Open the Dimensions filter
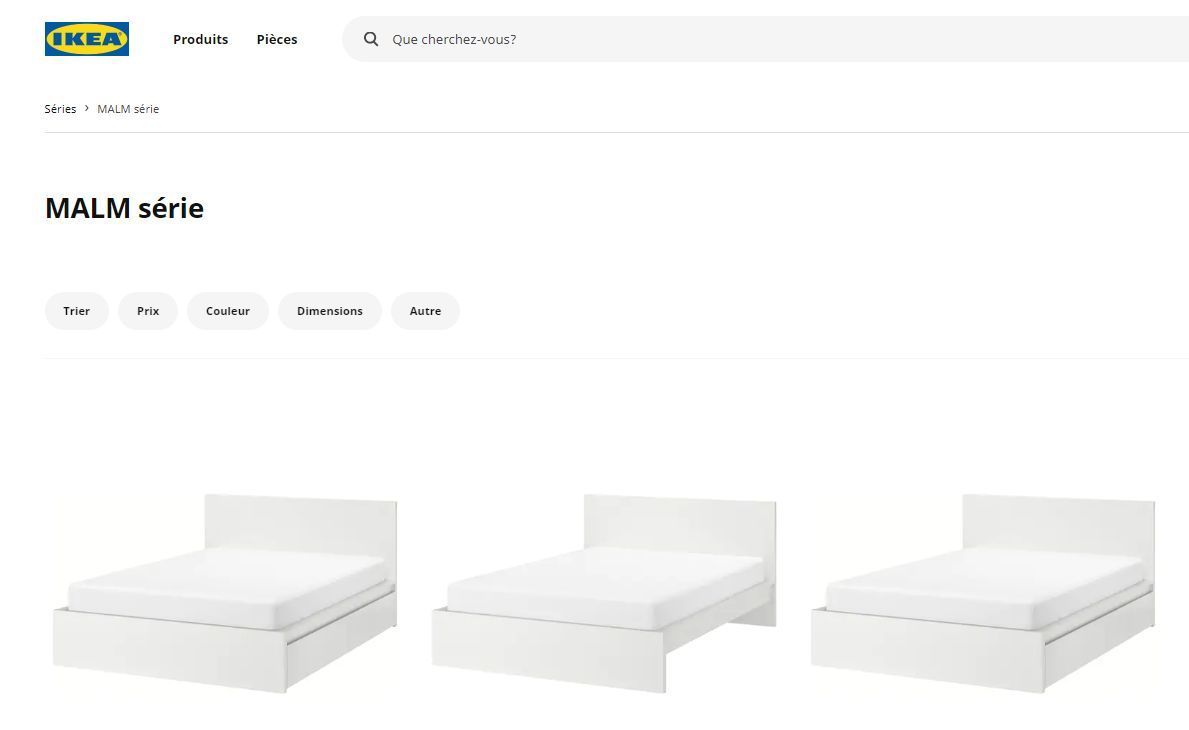Screen dimensions: 1189x730 [x=329, y=311]
